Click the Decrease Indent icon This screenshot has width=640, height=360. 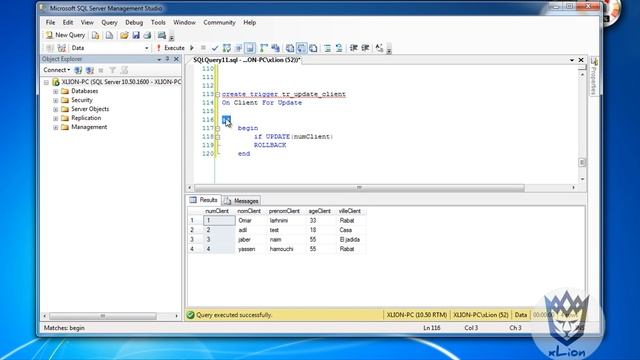pos(353,48)
